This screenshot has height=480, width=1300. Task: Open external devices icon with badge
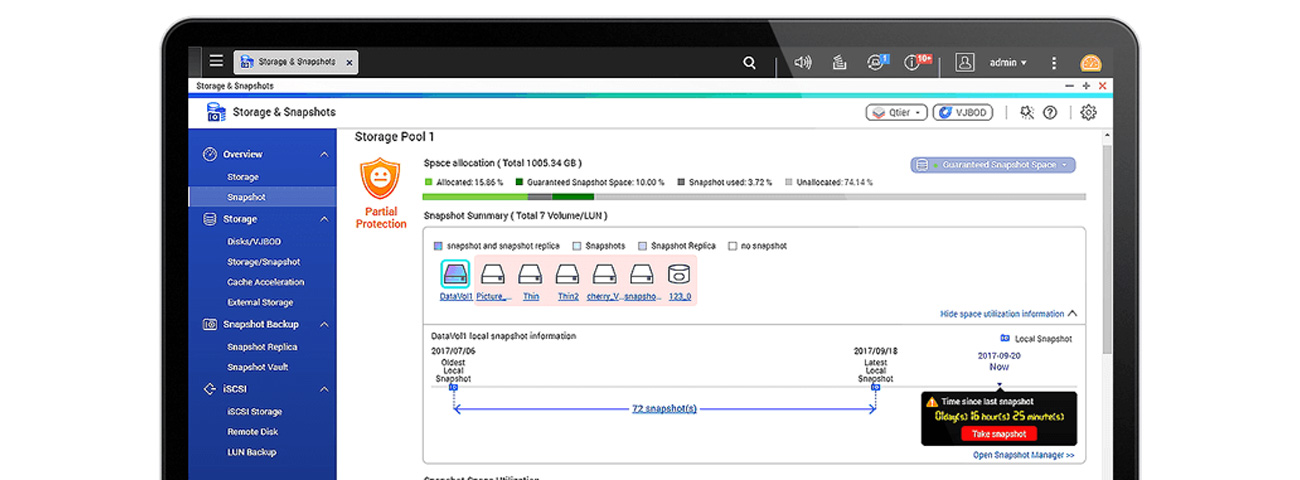point(877,62)
